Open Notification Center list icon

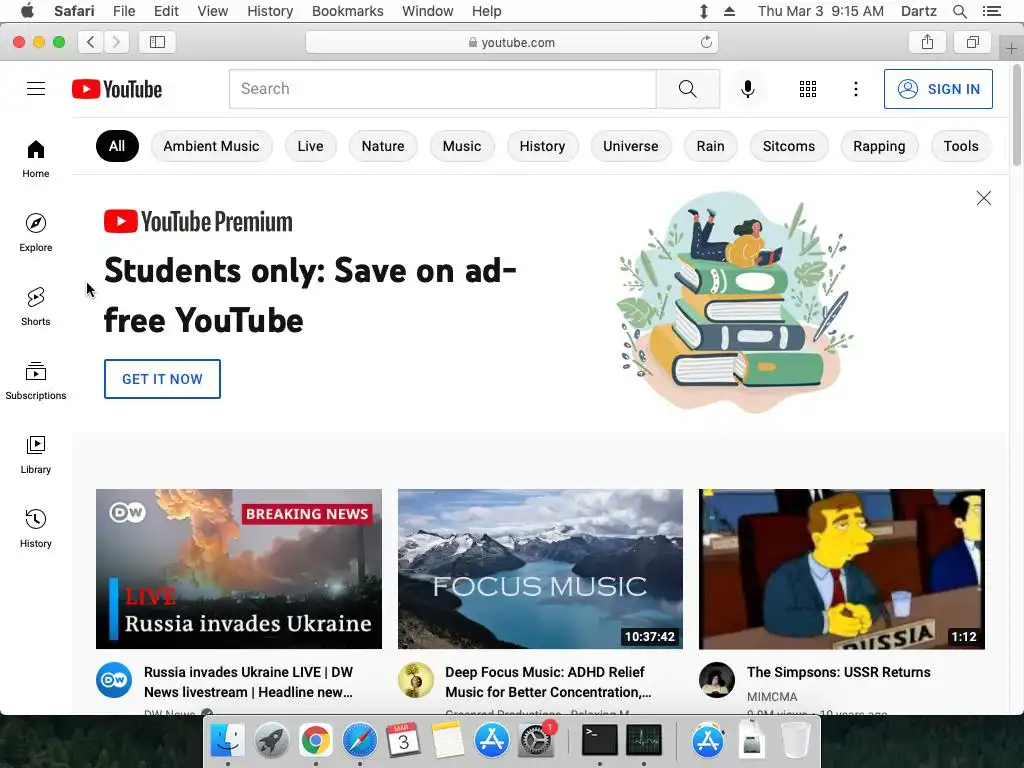(x=991, y=11)
